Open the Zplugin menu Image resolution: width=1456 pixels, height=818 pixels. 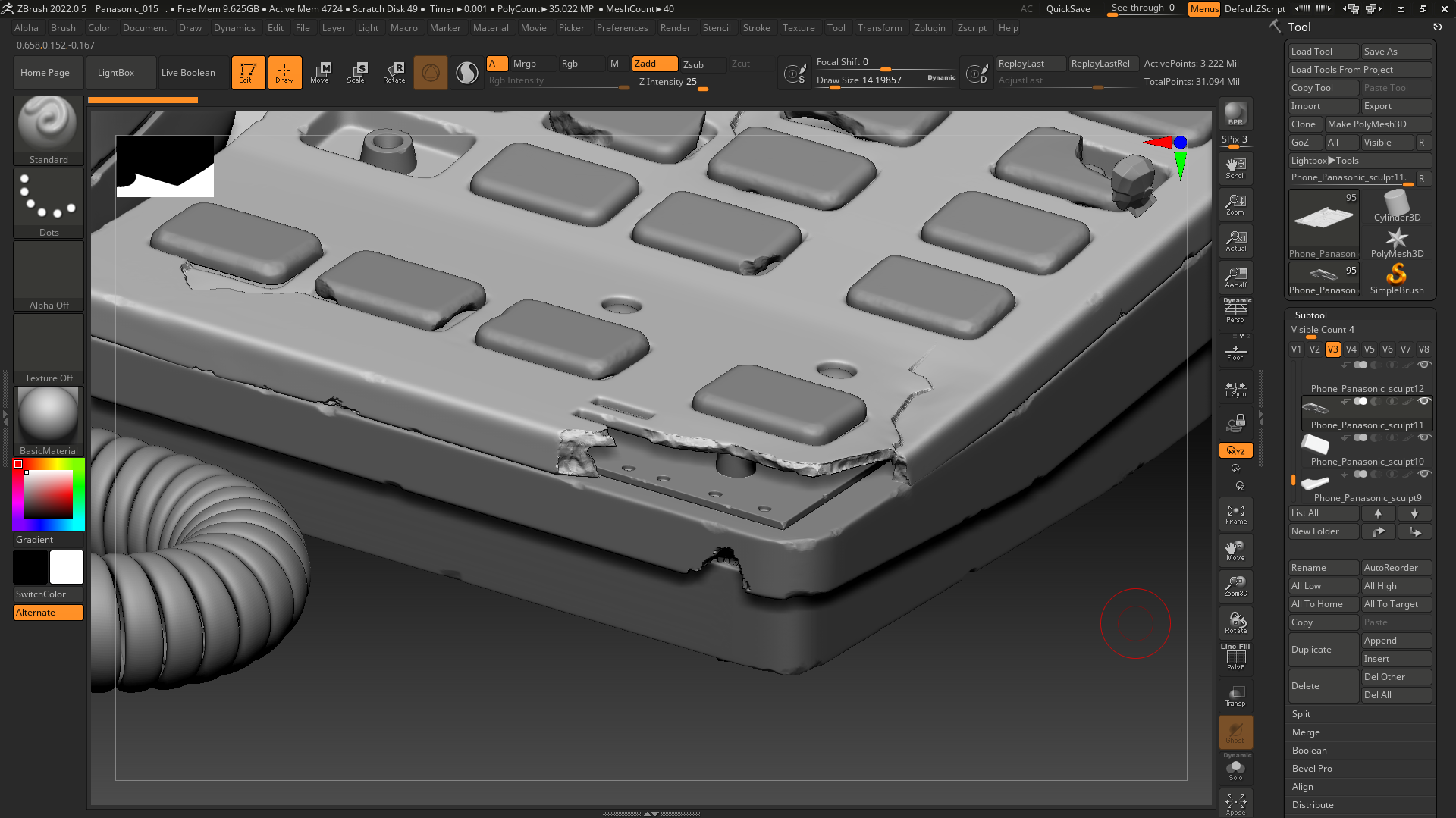coord(930,28)
